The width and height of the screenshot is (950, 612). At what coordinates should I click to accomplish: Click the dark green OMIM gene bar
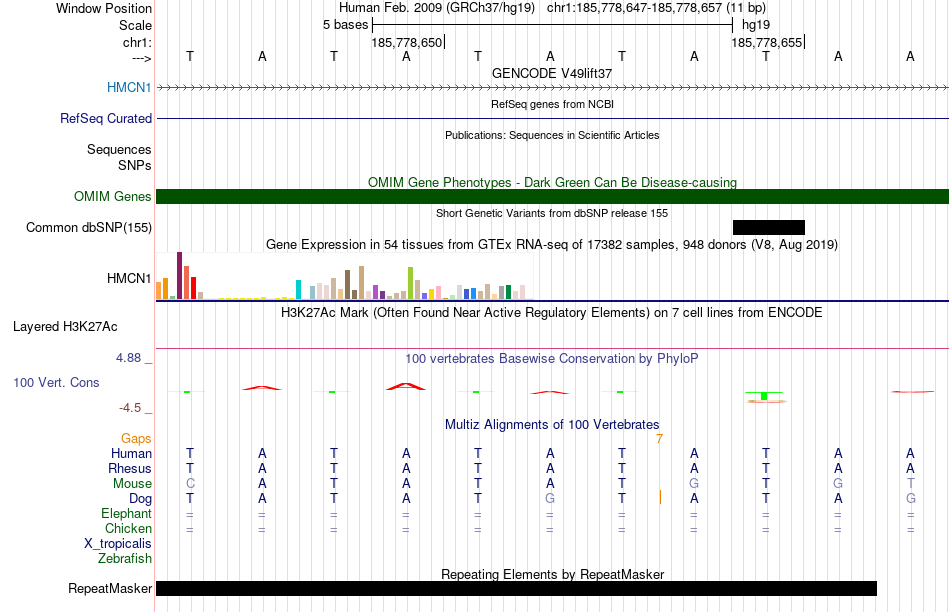point(552,196)
